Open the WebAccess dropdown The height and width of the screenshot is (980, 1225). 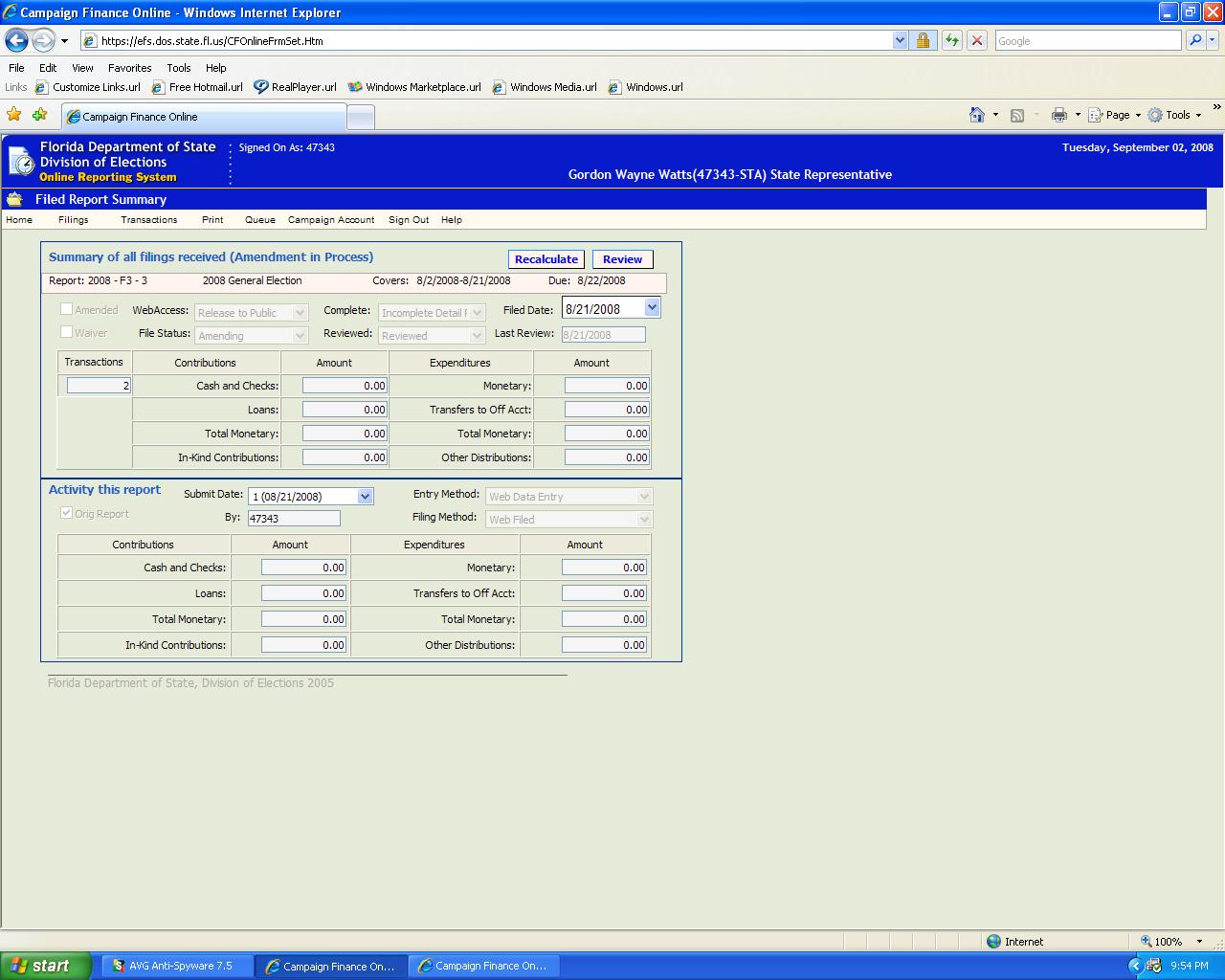tap(252, 313)
